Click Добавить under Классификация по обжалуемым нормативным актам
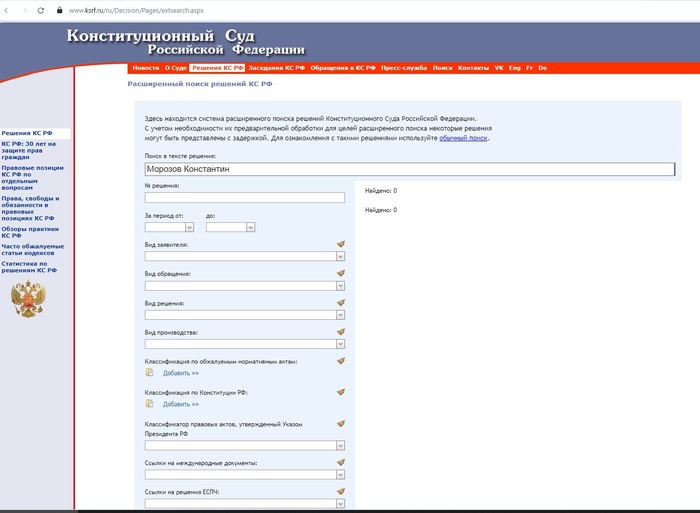 181,373
